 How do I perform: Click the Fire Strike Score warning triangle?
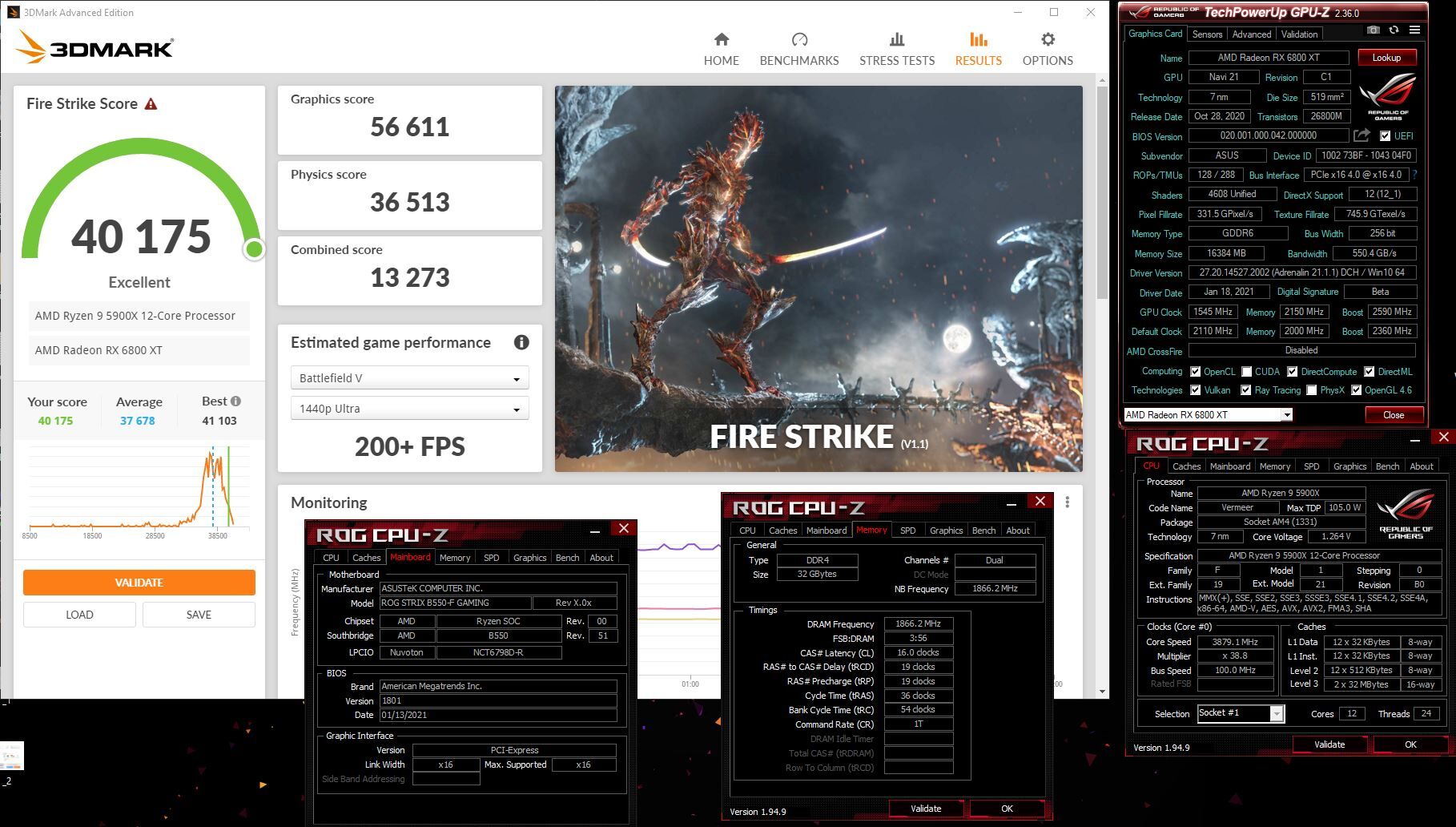[151, 103]
